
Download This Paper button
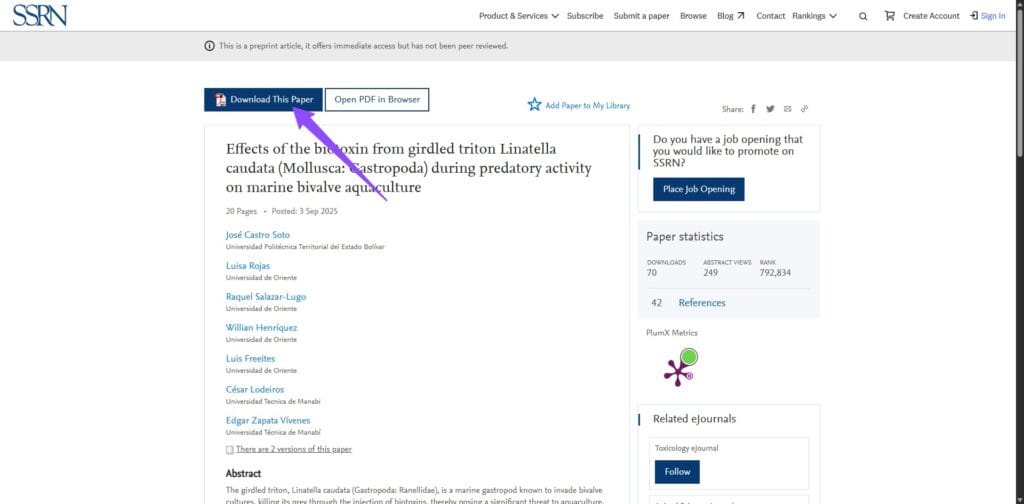(x=263, y=100)
